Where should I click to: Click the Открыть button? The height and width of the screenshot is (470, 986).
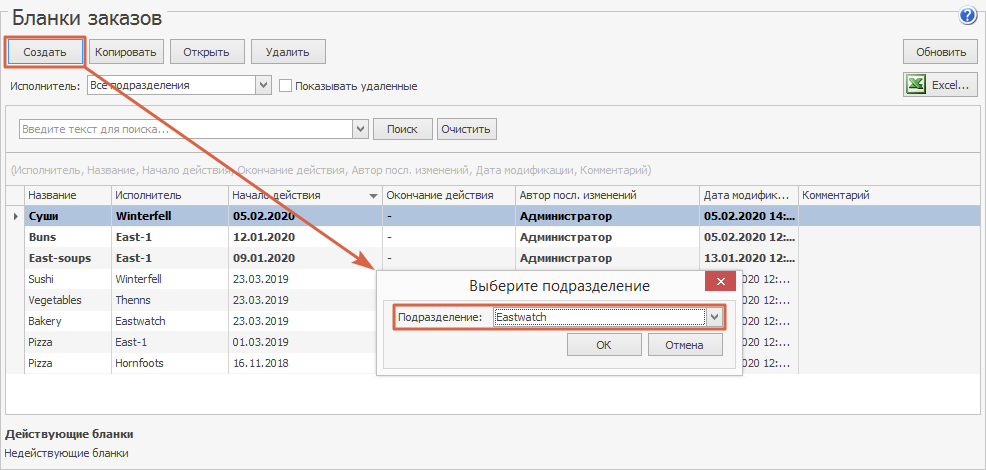click(207, 52)
